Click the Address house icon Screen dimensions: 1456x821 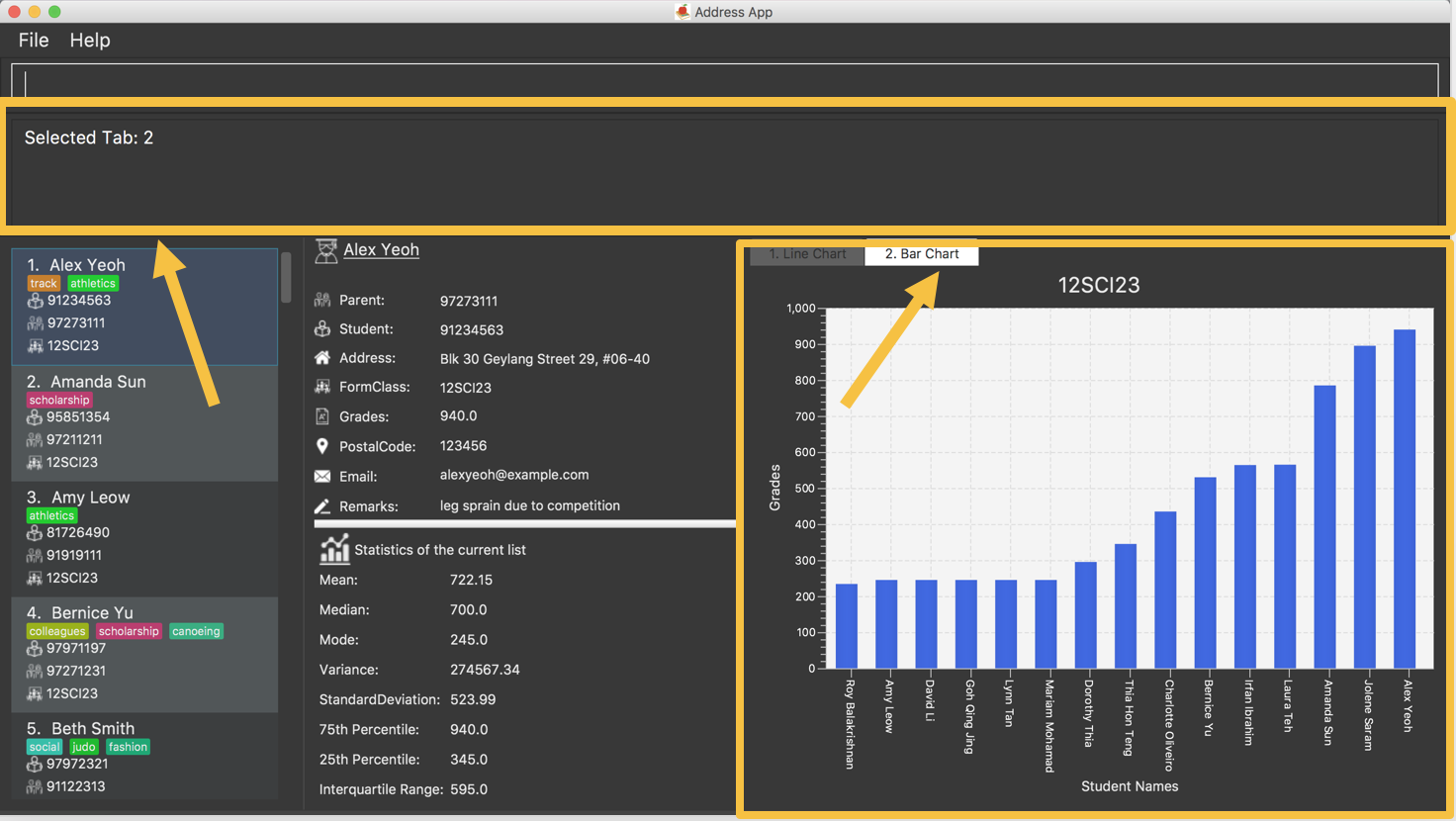tap(322, 358)
